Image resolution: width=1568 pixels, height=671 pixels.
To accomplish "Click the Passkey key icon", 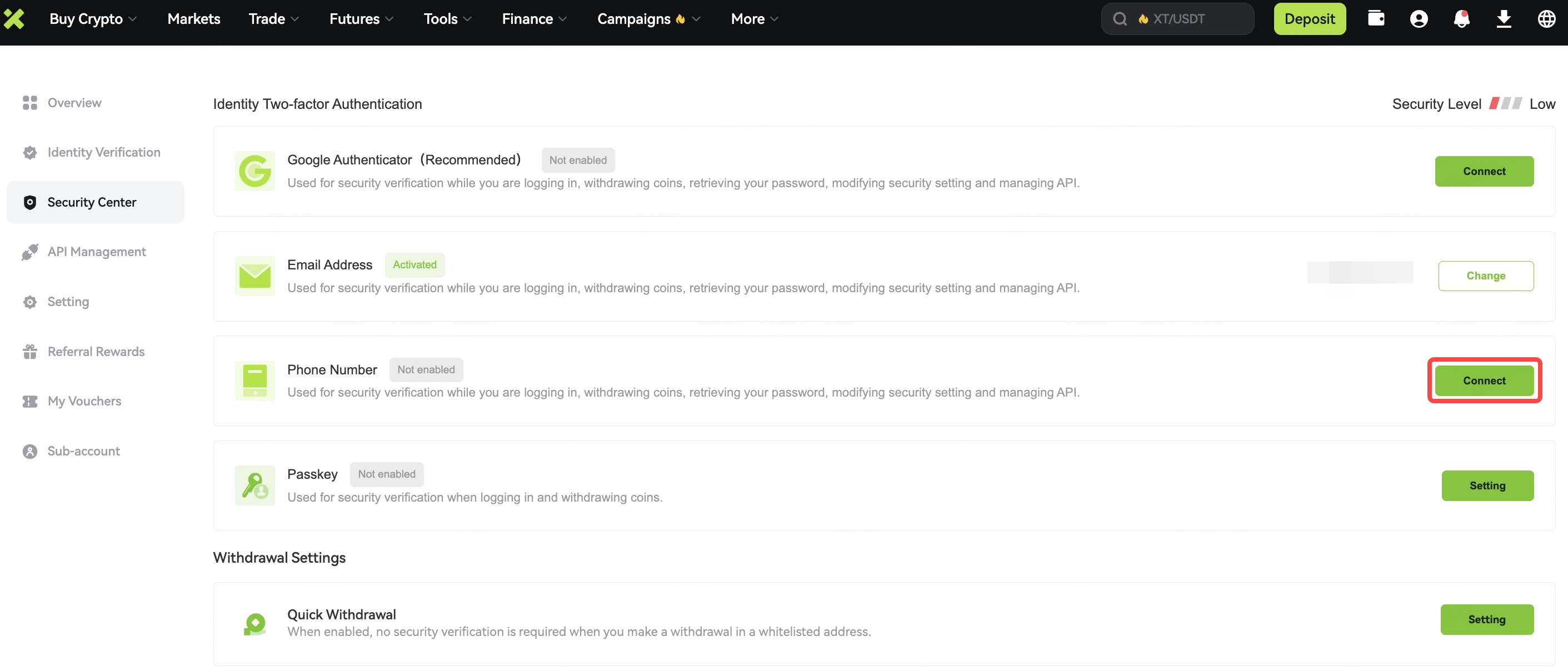I will (254, 485).
